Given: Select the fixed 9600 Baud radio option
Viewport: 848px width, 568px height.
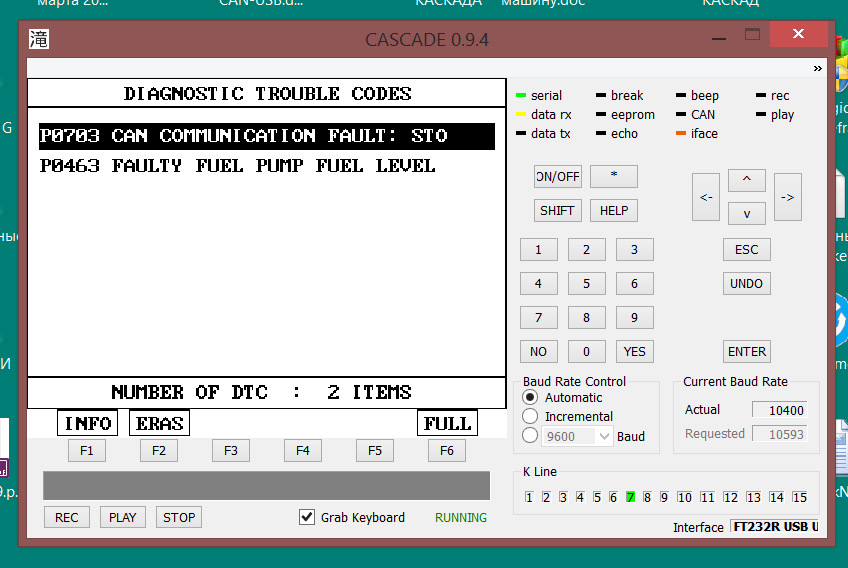Looking at the screenshot, I should pyautogui.click(x=530, y=435).
